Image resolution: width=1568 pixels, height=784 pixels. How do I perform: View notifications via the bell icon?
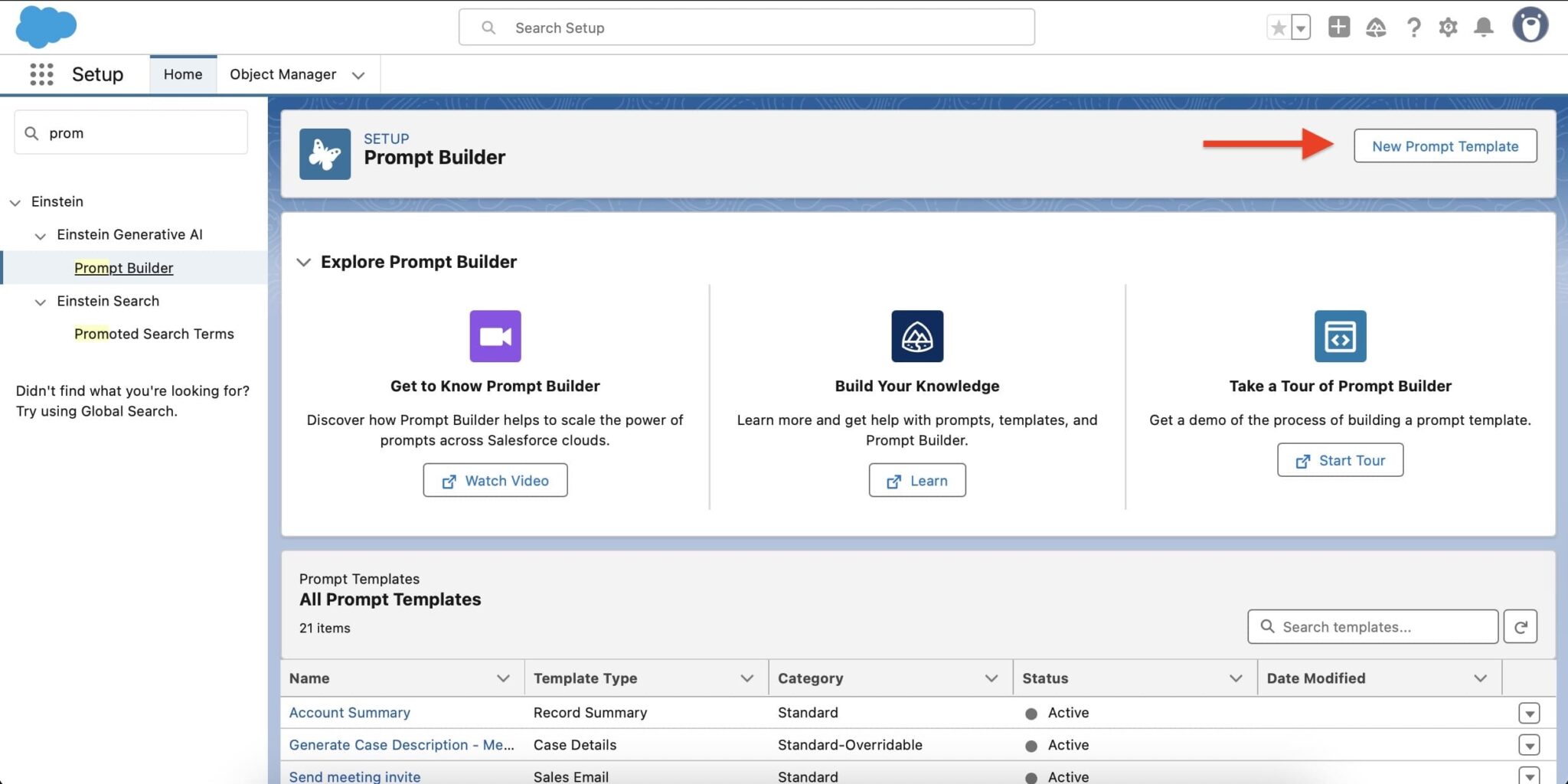1483,27
